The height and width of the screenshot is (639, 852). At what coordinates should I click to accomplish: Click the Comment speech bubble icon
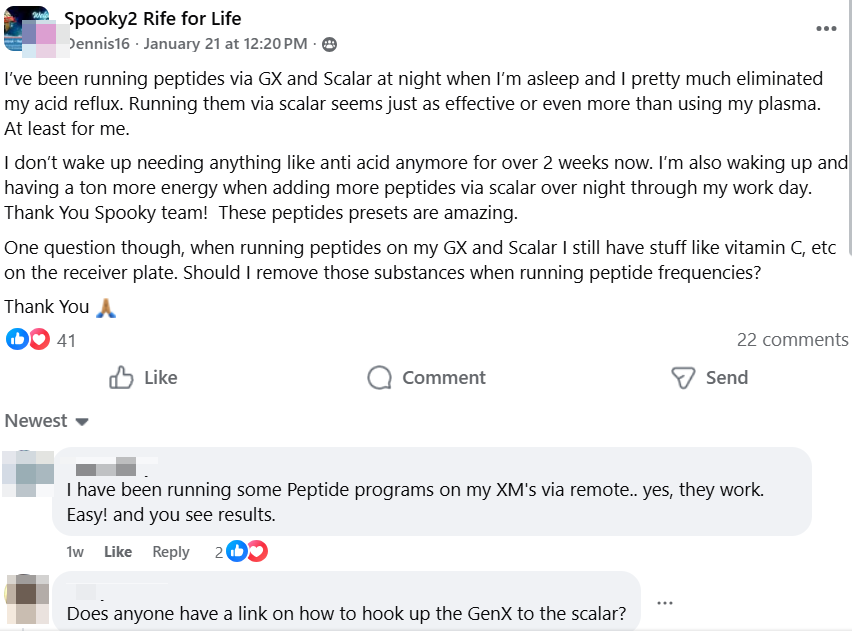coord(379,378)
